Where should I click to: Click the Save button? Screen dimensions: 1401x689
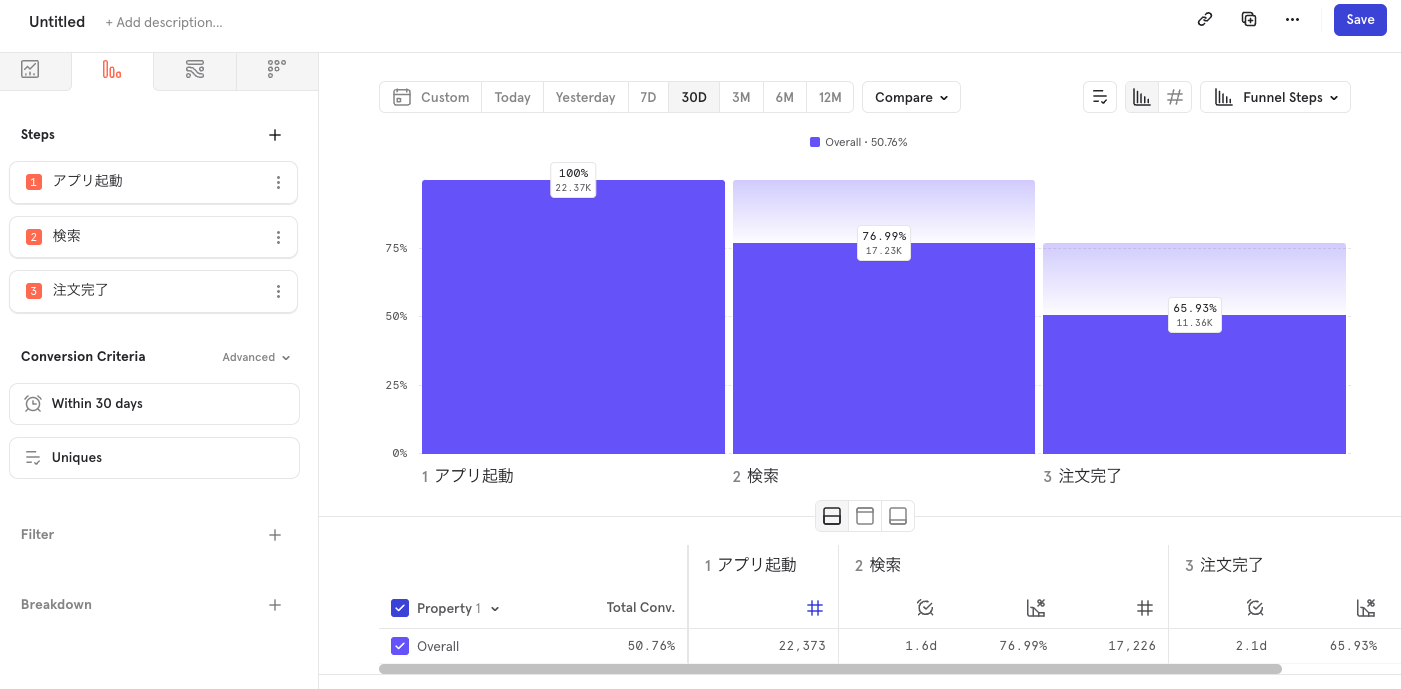tap(1360, 19)
